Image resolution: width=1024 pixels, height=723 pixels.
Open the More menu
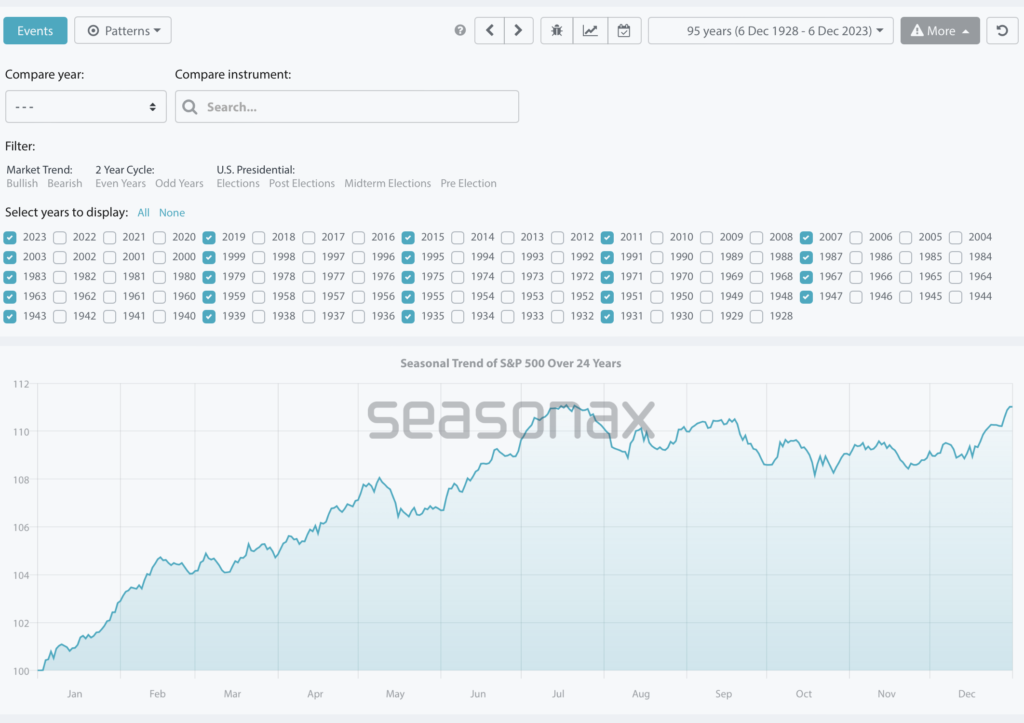pyautogui.click(x=939, y=31)
